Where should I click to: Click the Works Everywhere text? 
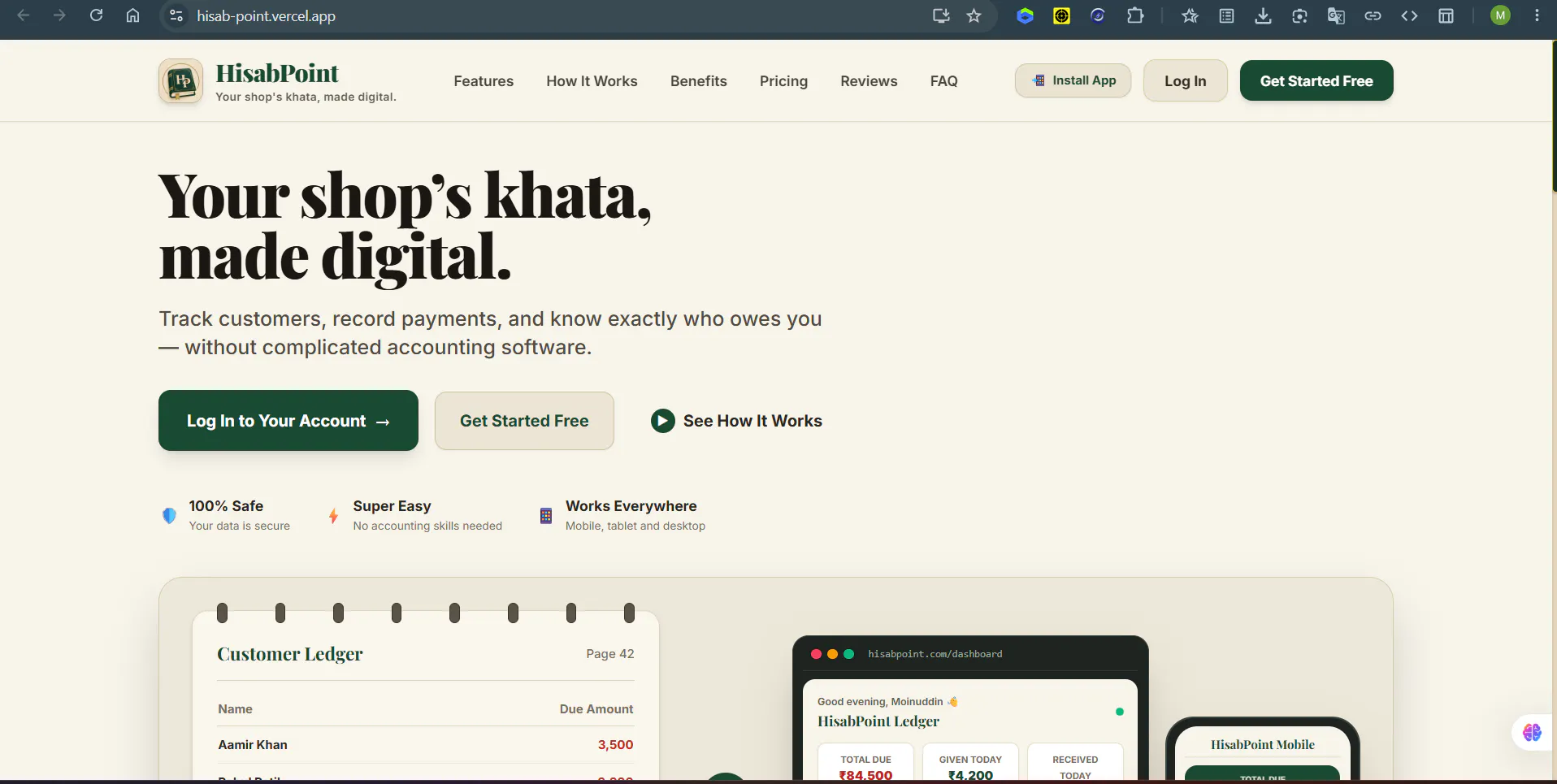tap(631, 506)
